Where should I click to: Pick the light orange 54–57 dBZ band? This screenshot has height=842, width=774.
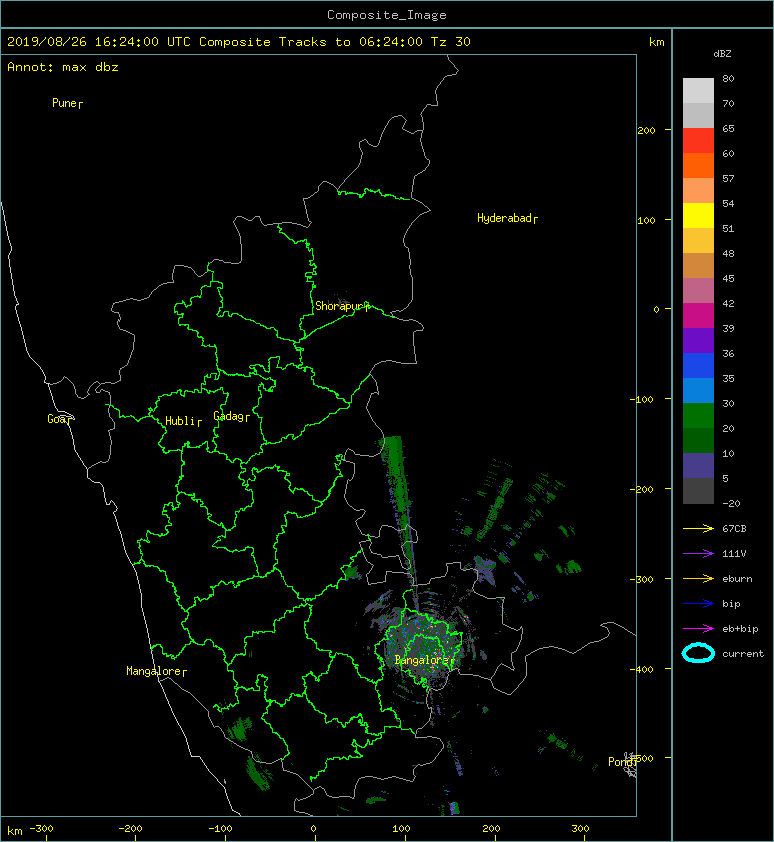click(698, 191)
